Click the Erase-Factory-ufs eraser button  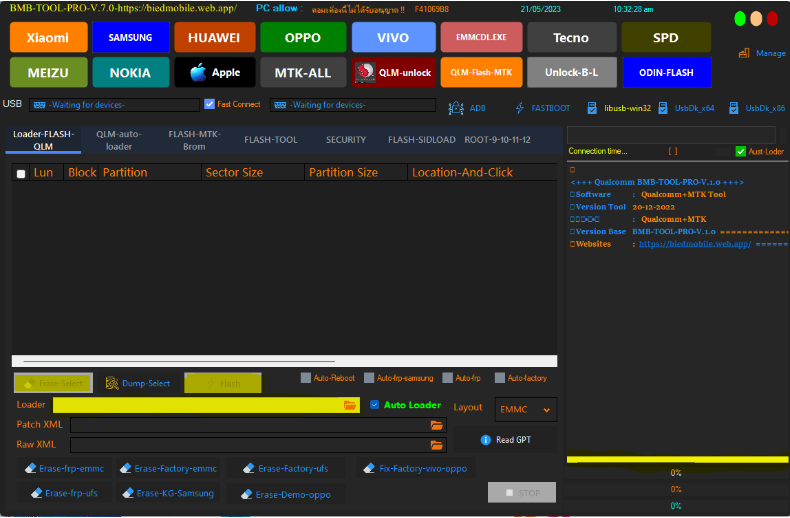point(285,468)
